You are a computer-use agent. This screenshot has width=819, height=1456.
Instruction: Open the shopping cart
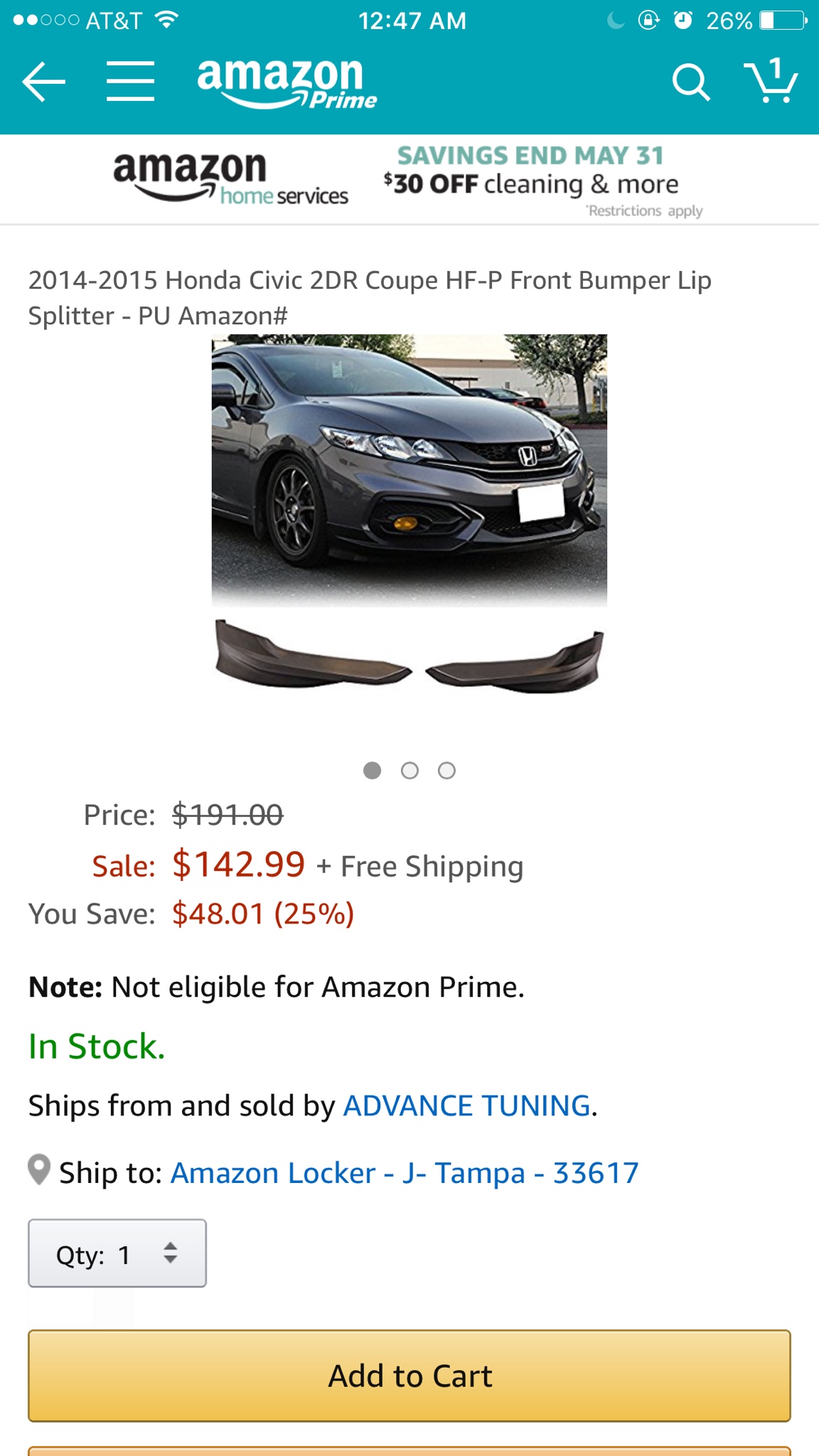[x=771, y=81]
